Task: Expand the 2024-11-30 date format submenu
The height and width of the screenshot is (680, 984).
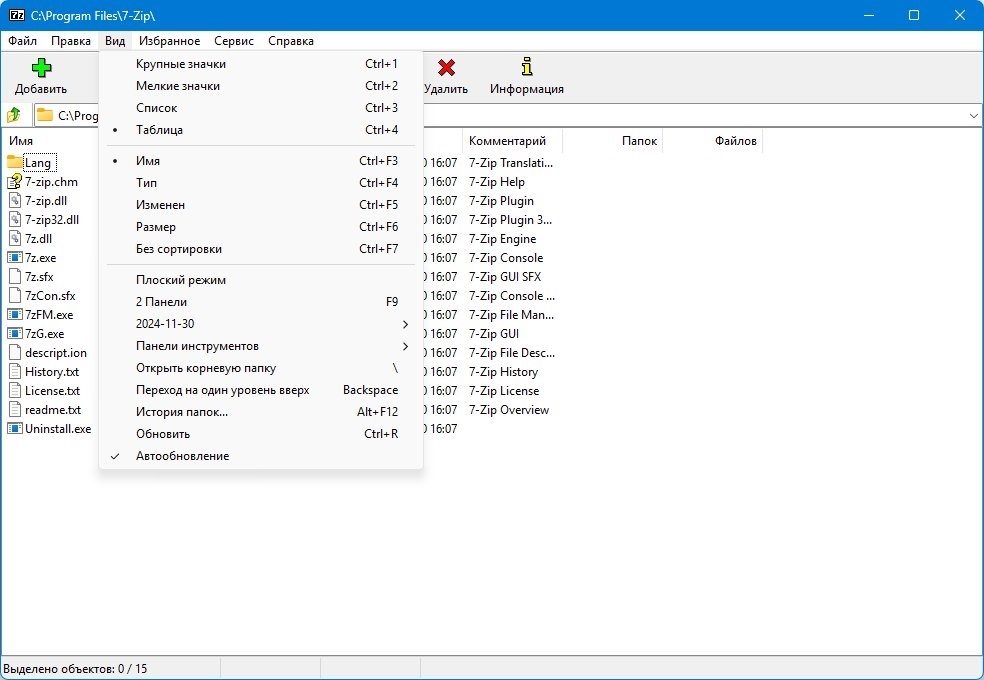Action: (x=260, y=324)
